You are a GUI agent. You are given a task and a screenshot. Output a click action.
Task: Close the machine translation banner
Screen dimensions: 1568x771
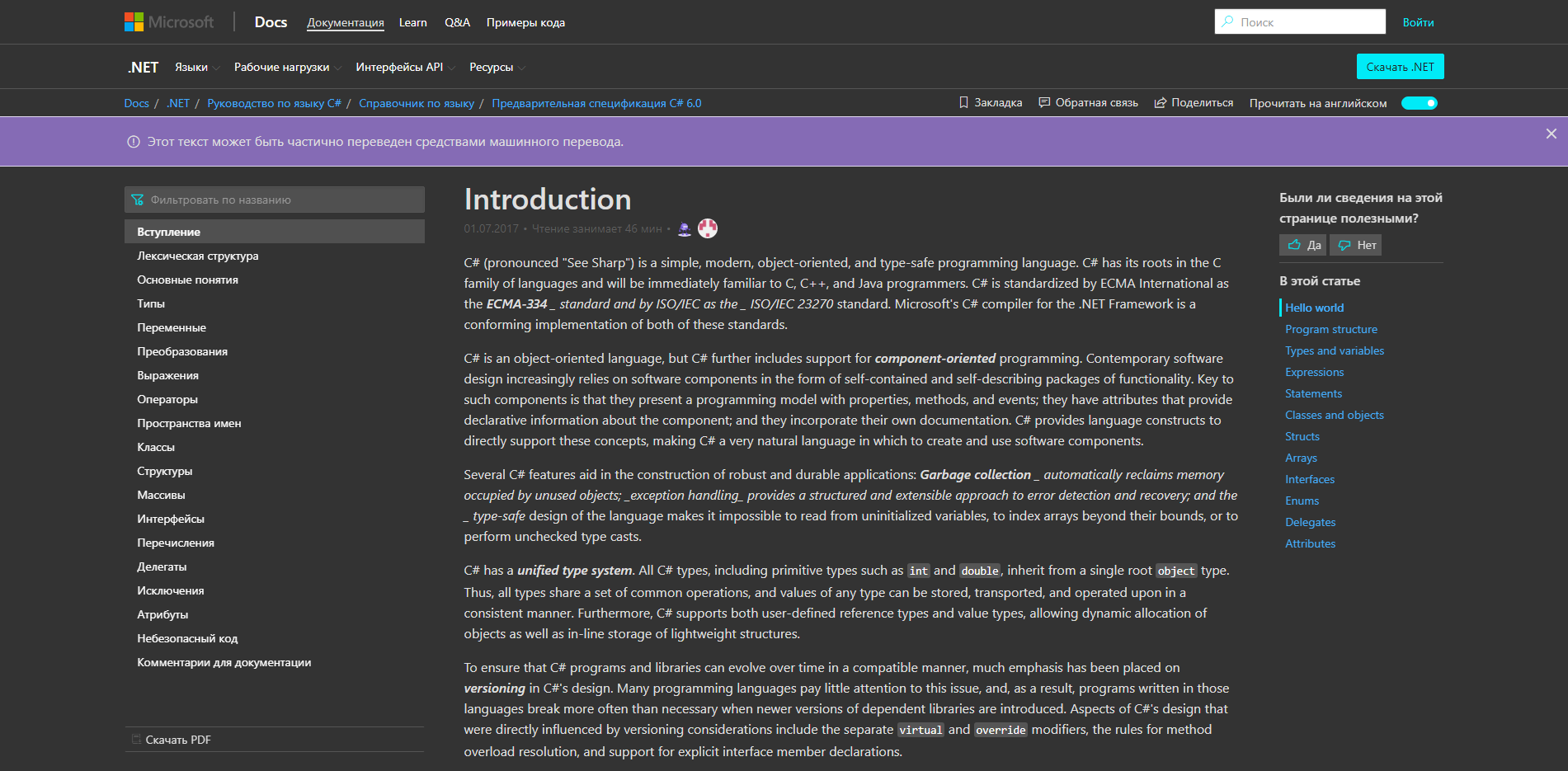(1551, 134)
